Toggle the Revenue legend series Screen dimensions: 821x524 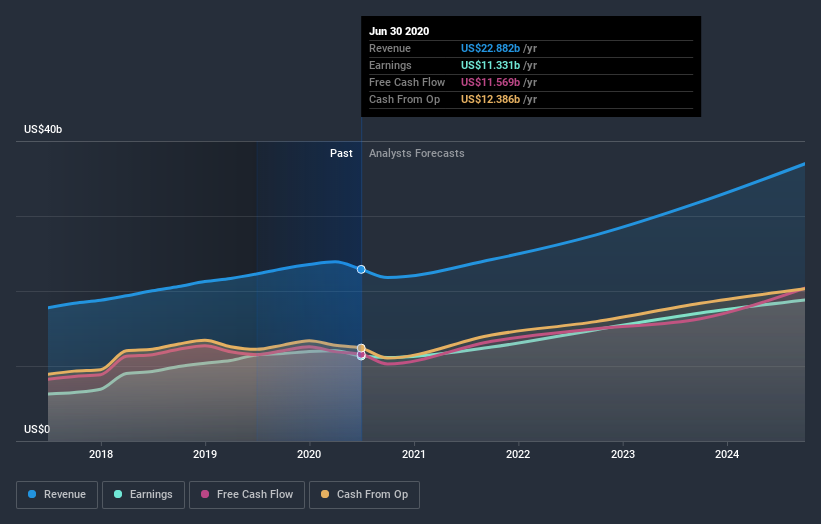(57, 495)
